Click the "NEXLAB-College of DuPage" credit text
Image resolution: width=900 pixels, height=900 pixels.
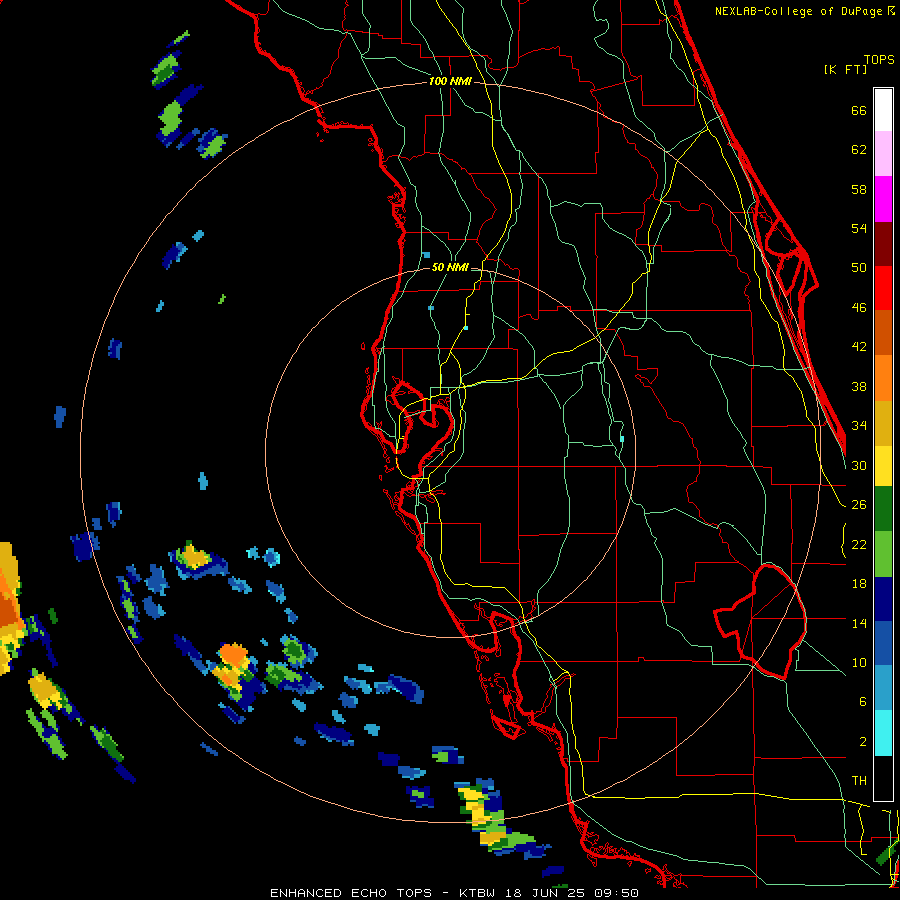coord(800,11)
